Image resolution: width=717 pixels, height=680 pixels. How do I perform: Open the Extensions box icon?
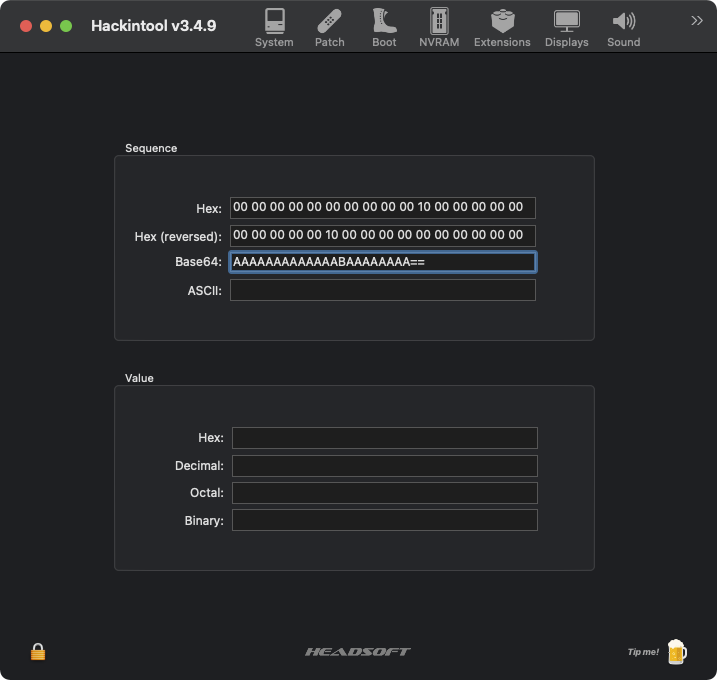(502, 27)
